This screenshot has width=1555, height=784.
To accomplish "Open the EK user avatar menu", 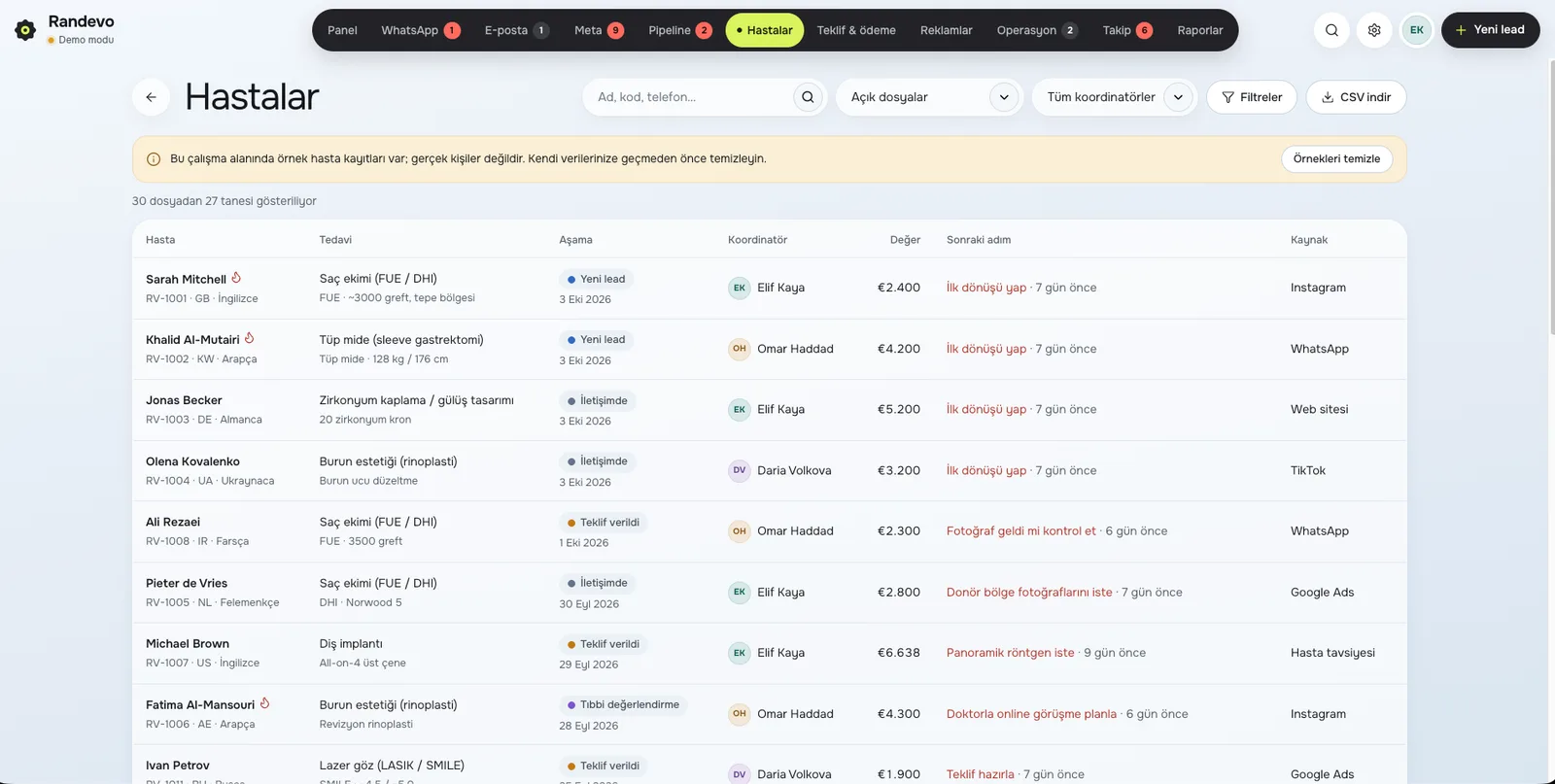I will click(1417, 30).
